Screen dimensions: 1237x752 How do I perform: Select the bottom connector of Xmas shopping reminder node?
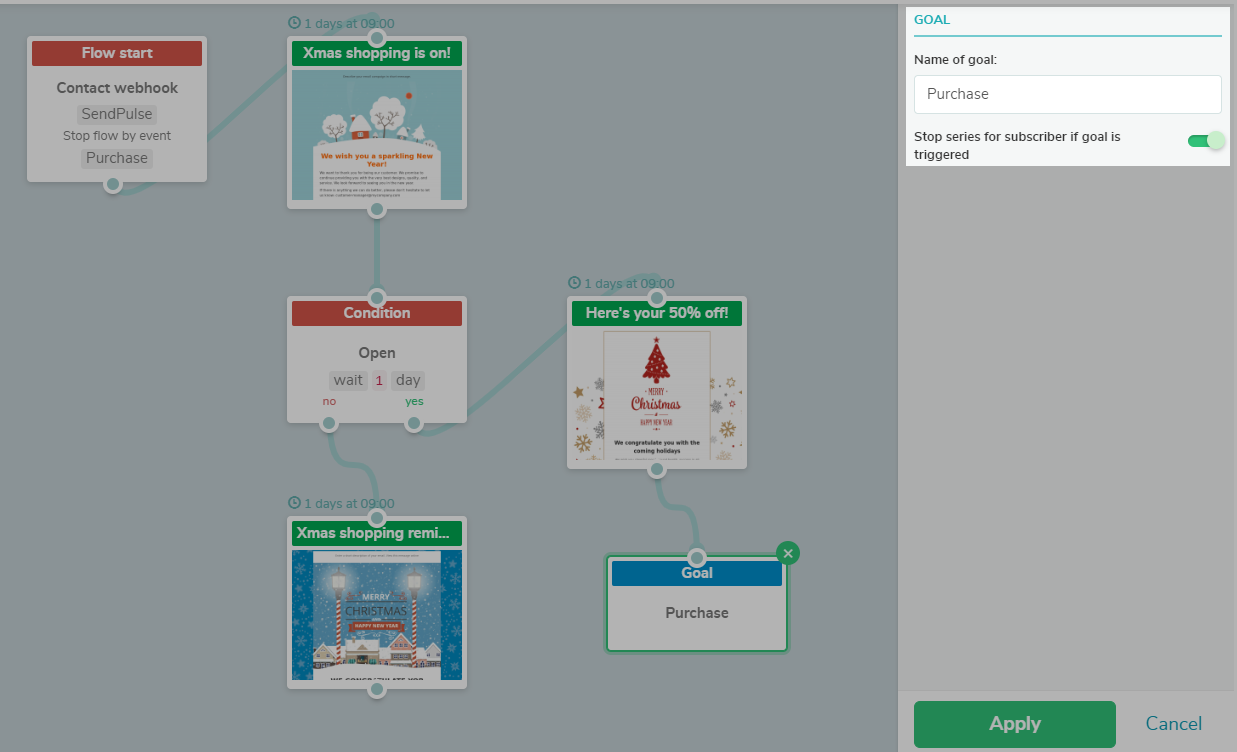[376, 689]
